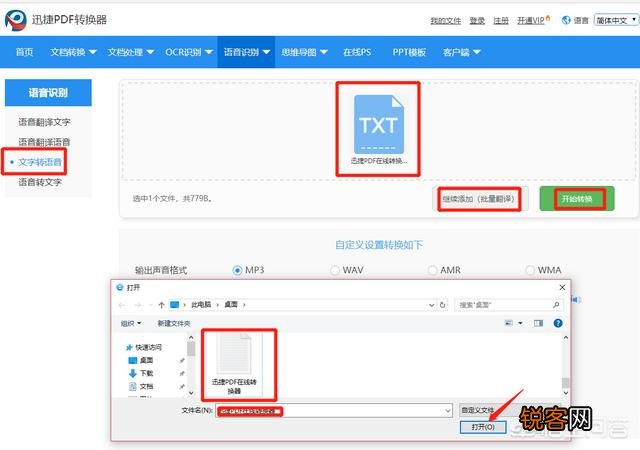This screenshot has height=450, width=640.
Task: Click the 桌面 folder icon in sidebar
Action: point(133,360)
